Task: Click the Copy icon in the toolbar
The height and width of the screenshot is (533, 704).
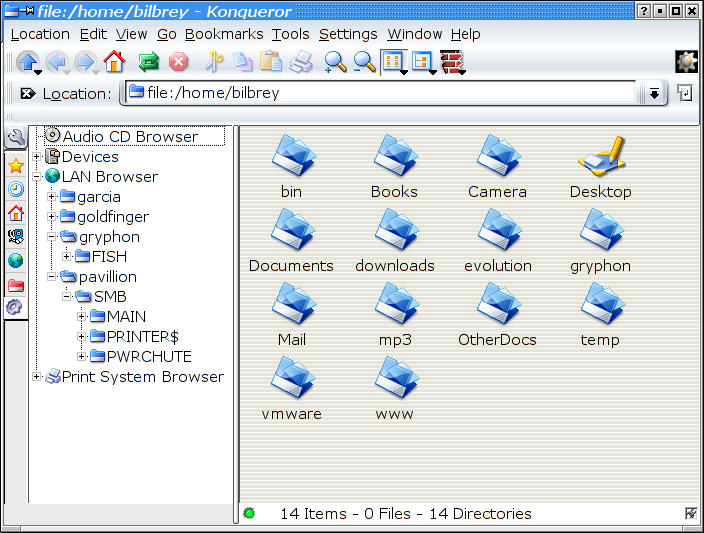Action: click(243, 62)
